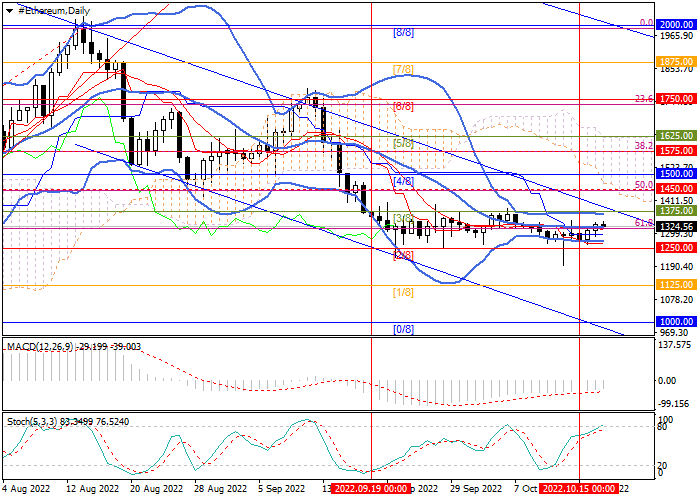Click the blue [4/8] level label

click(403, 181)
